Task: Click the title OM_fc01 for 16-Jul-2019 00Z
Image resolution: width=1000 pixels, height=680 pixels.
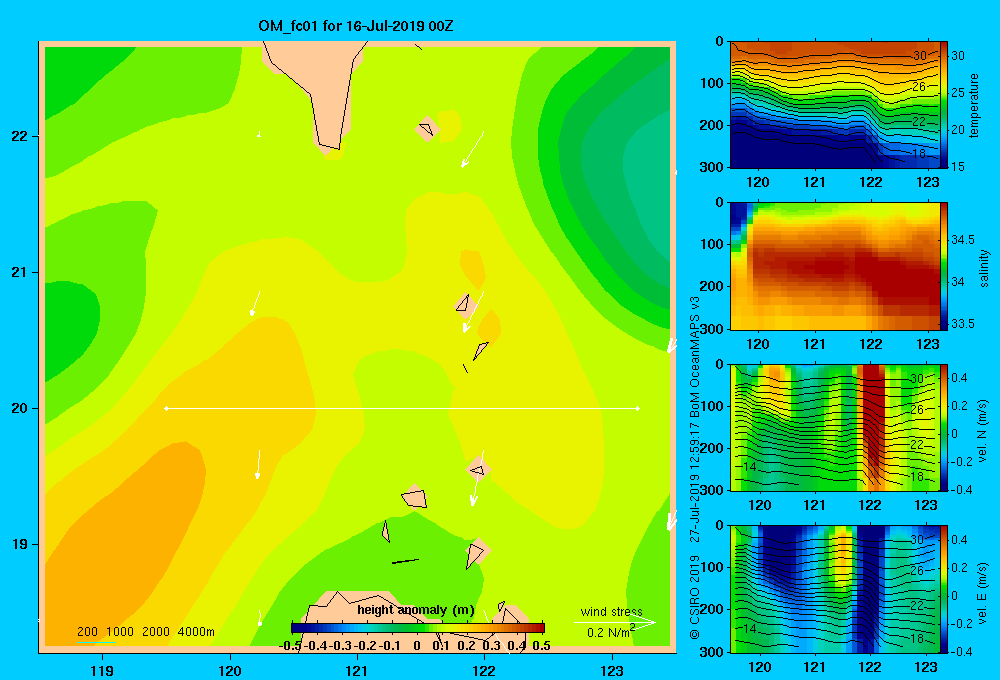Action: (355, 26)
